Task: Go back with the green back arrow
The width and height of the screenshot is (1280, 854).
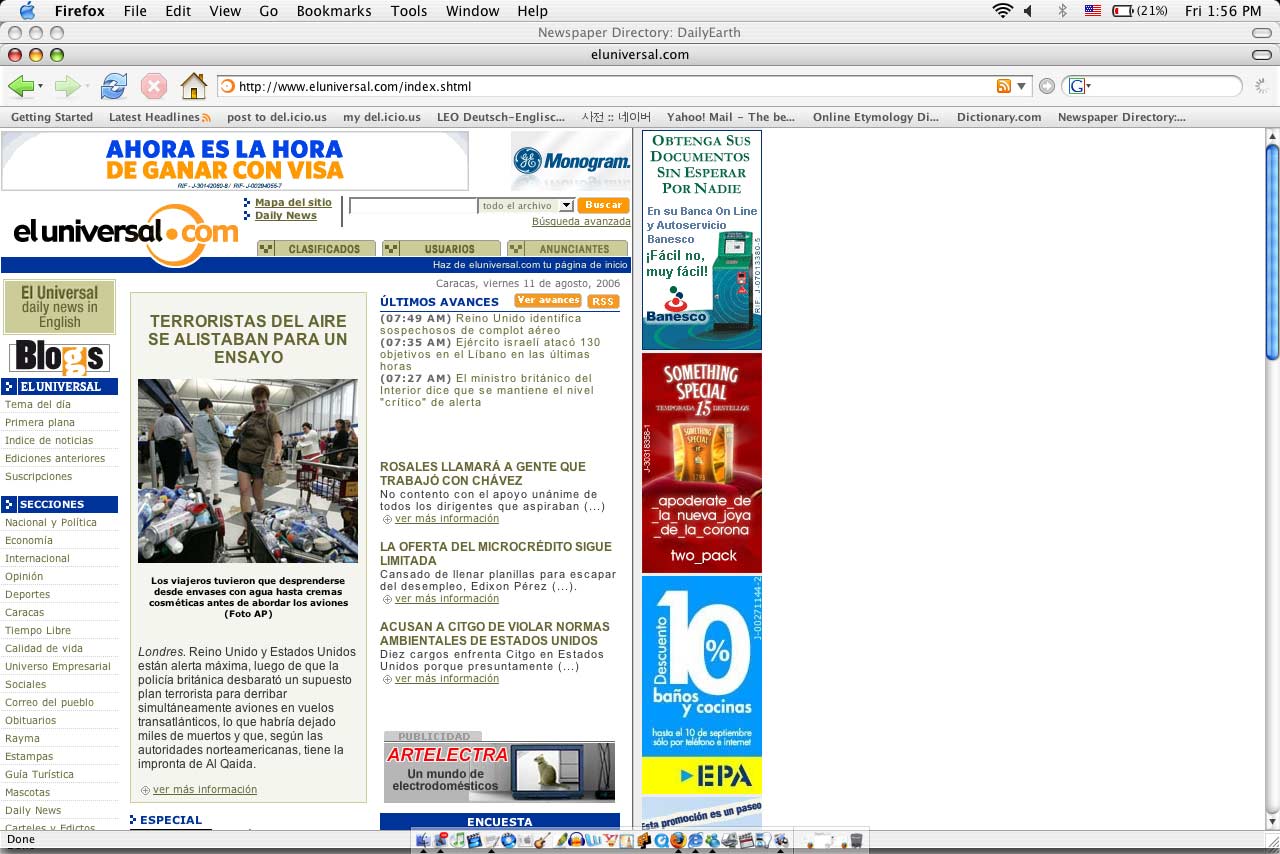Action: [x=21, y=86]
